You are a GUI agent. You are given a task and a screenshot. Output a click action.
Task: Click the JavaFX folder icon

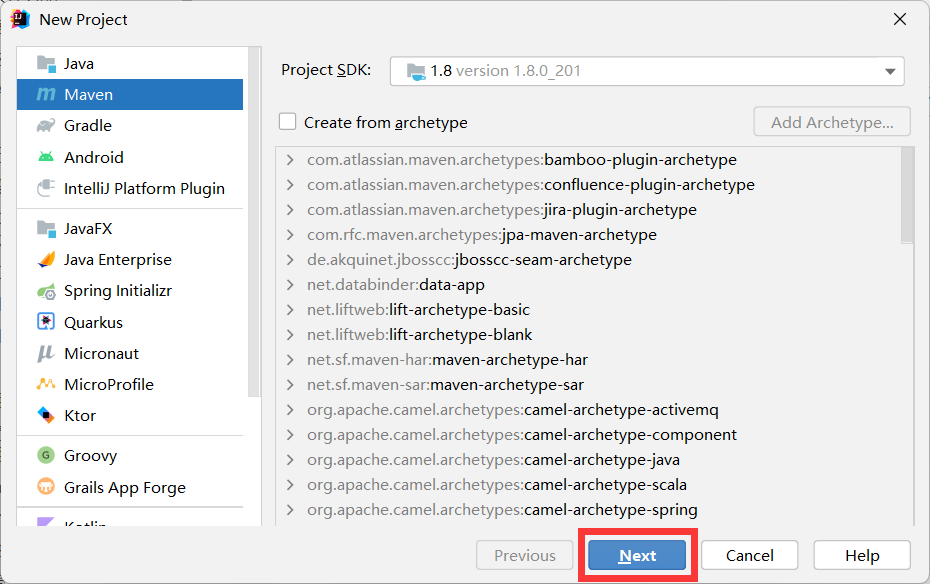click(x=46, y=229)
